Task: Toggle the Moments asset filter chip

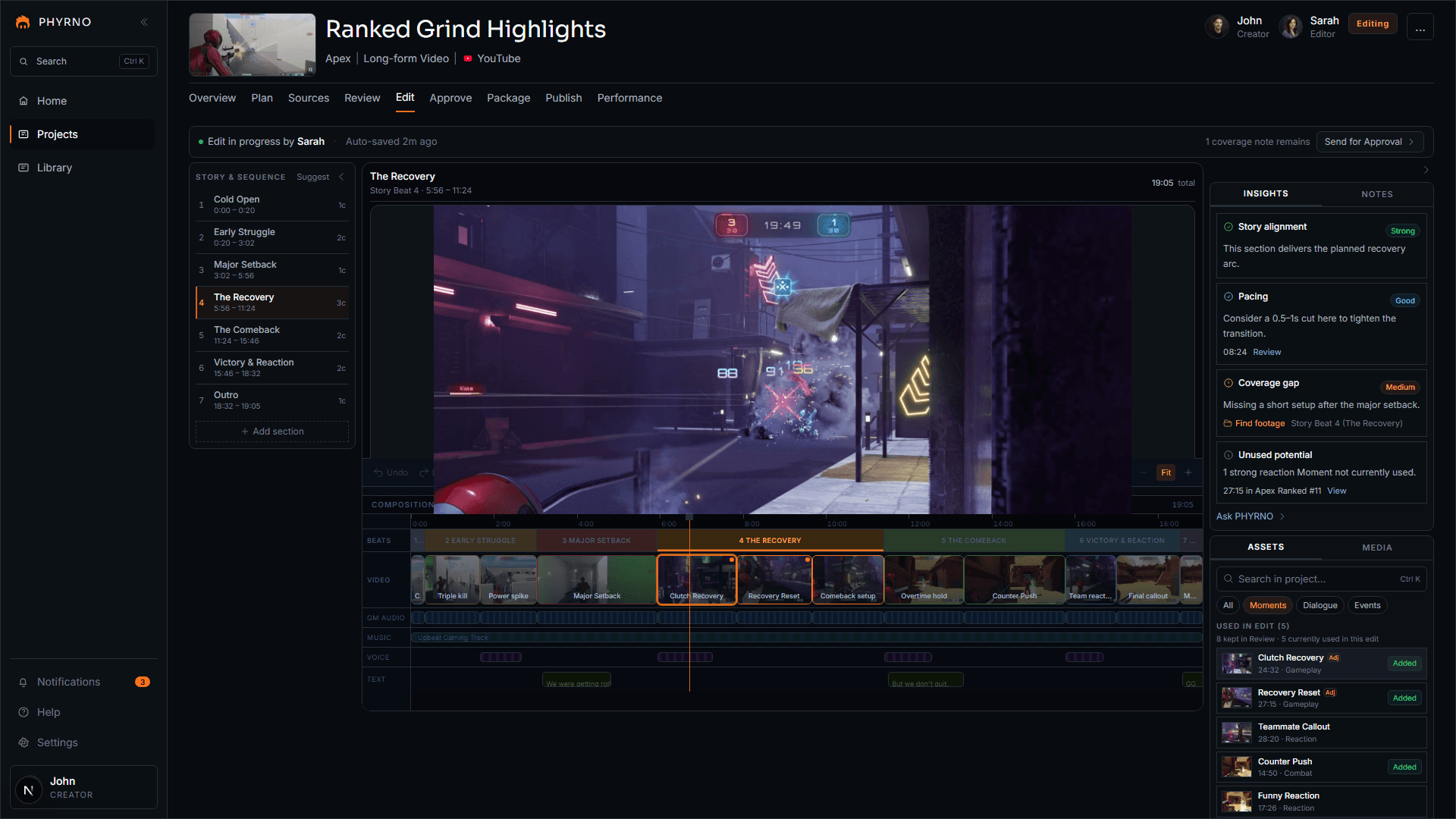Action: click(1268, 605)
